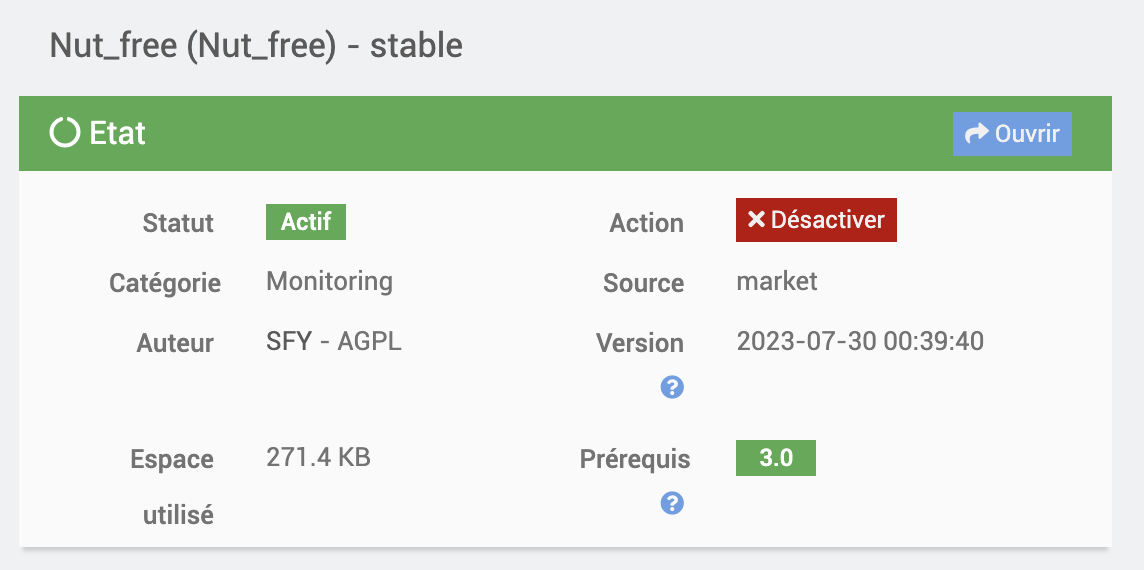The image size is (1144, 570).
Task: Click the help icon under Prérequis
Action: tap(672, 503)
